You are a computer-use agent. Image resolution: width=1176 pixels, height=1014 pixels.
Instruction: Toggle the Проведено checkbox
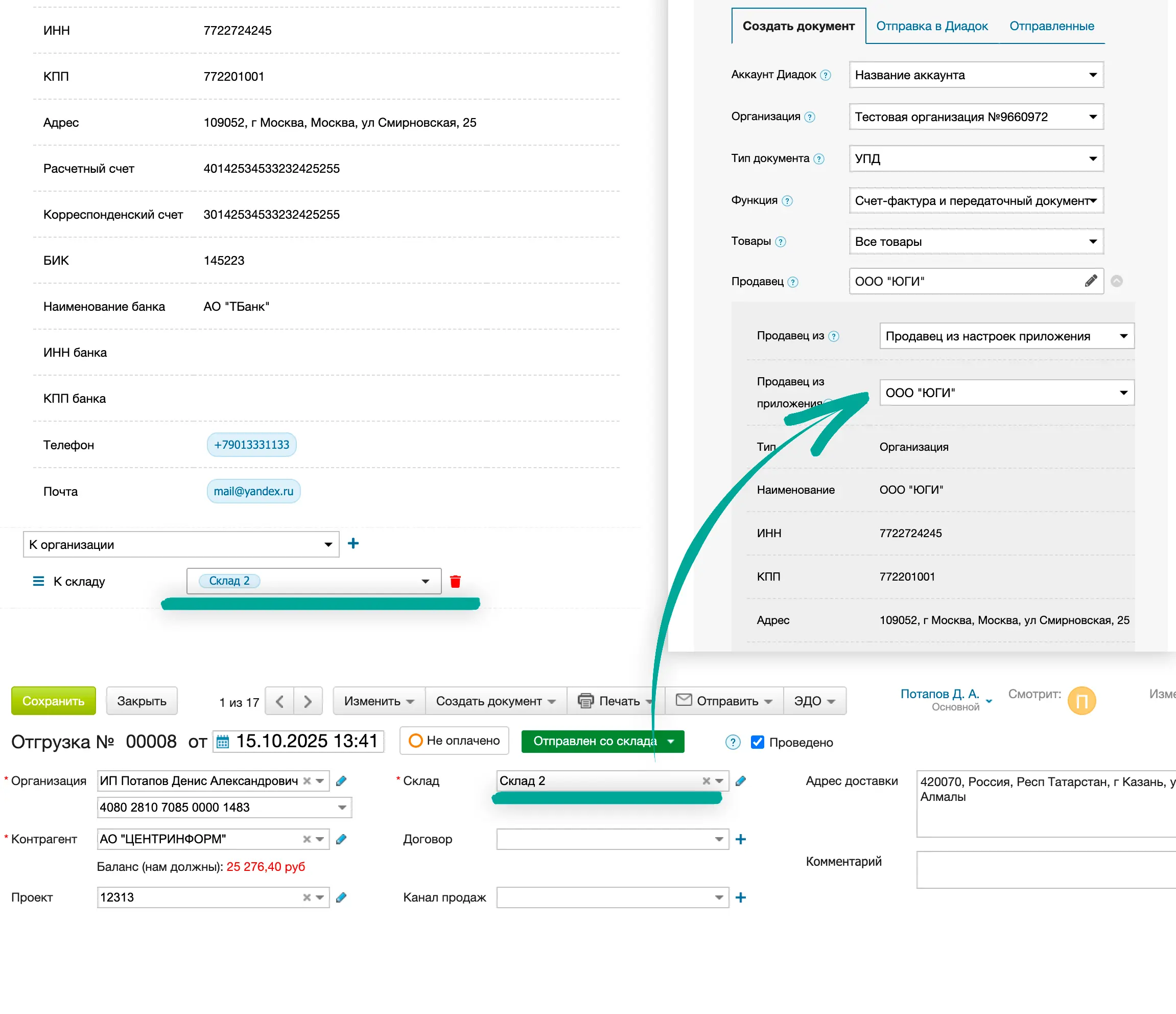click(757, 742)
